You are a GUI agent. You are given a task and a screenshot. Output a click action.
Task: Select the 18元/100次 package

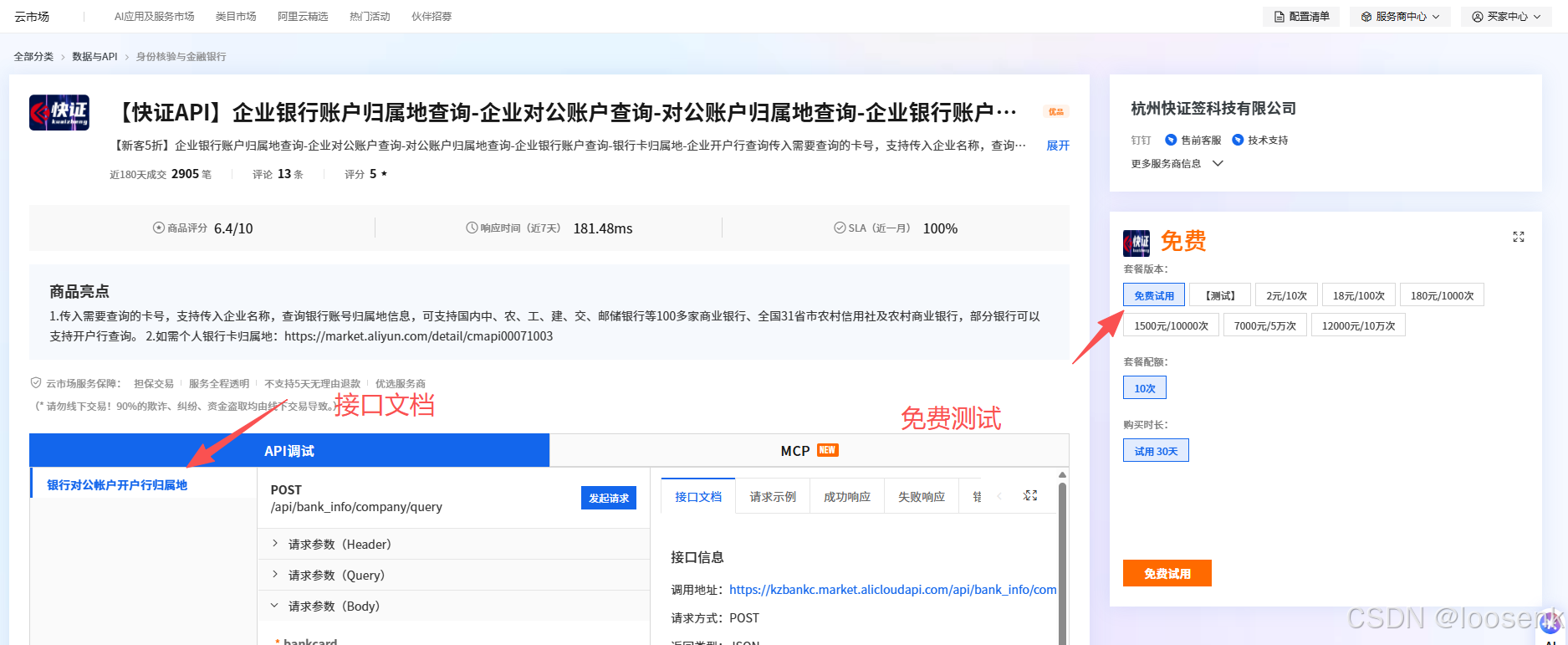pyautogui.click(x=1359, y=295)
